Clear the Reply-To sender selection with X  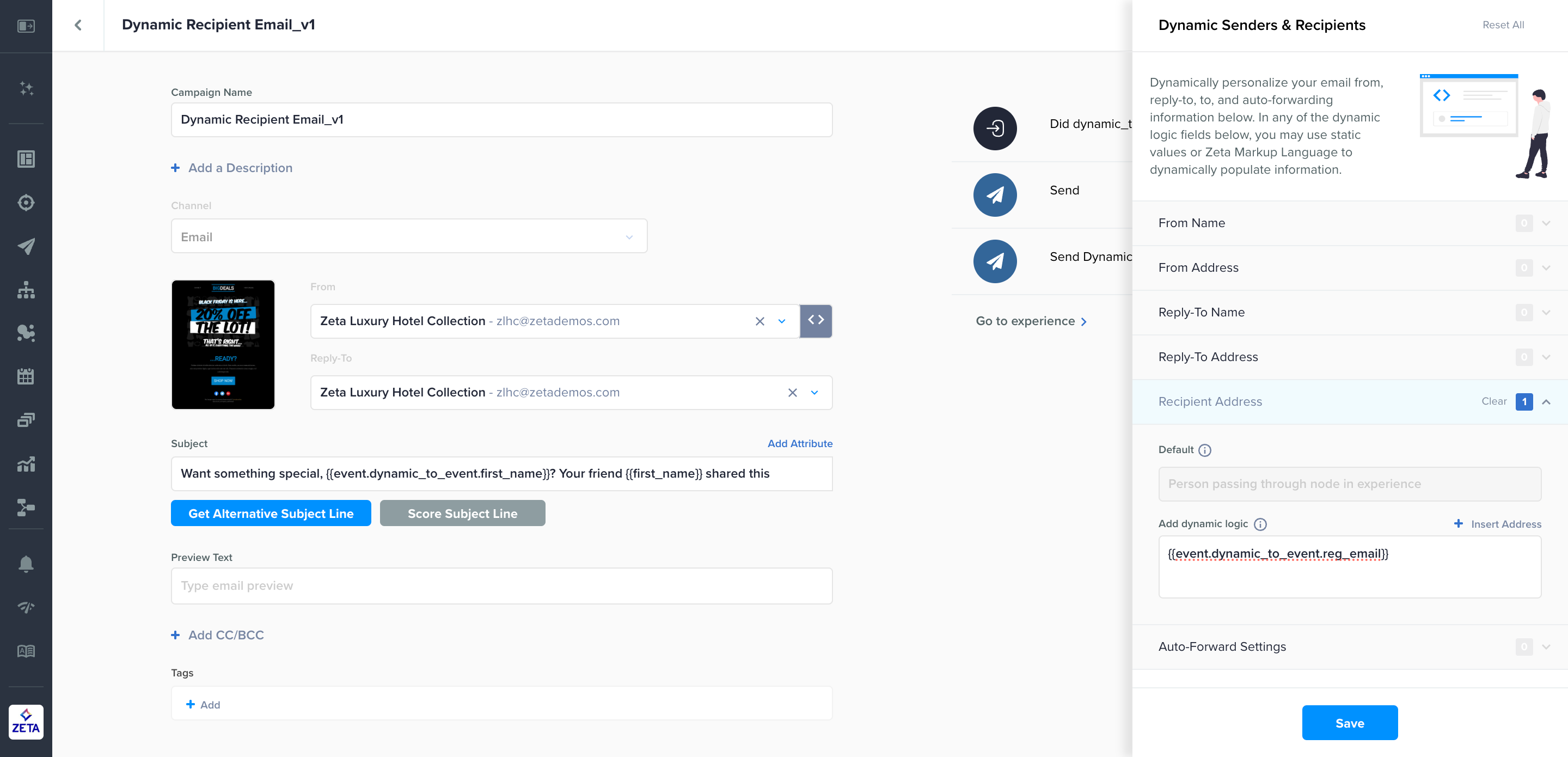[792, 393]
